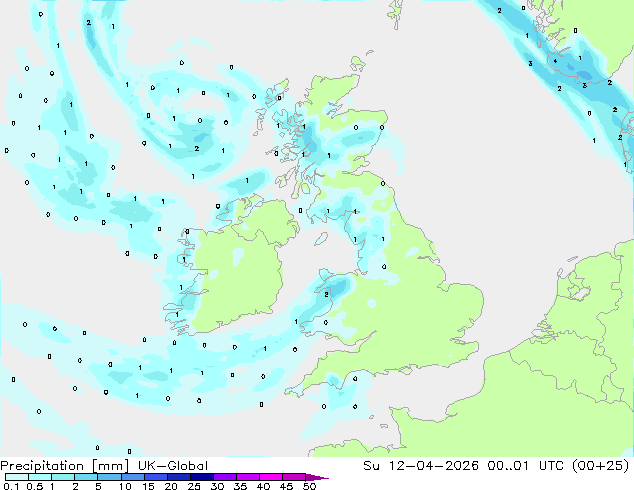Click the '(00+25)' forecast offset text
This screenshot has height=490, width=634.
tap(602, 466)
